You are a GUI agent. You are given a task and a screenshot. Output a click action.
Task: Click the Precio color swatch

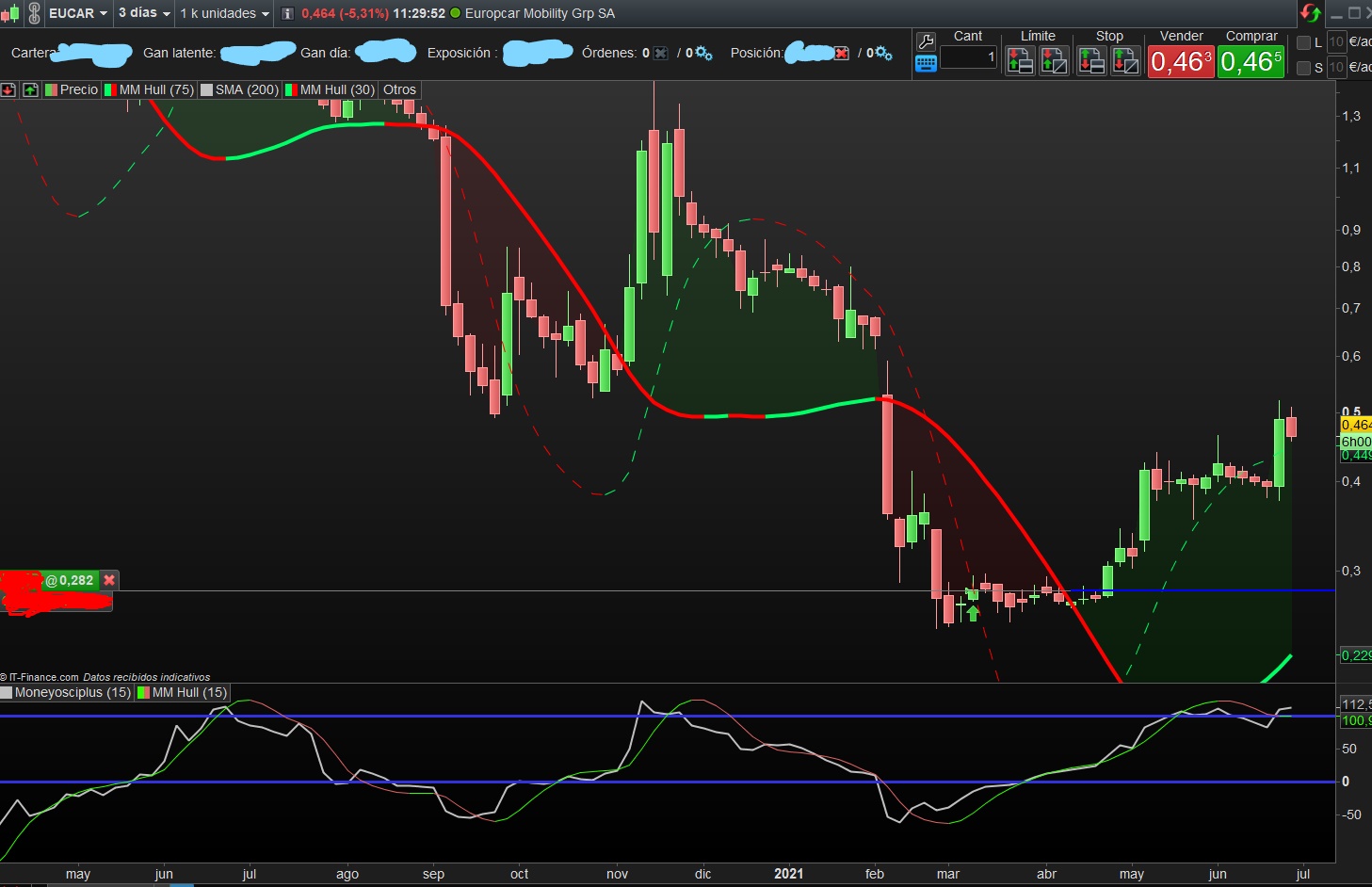[x=51, y=89]
